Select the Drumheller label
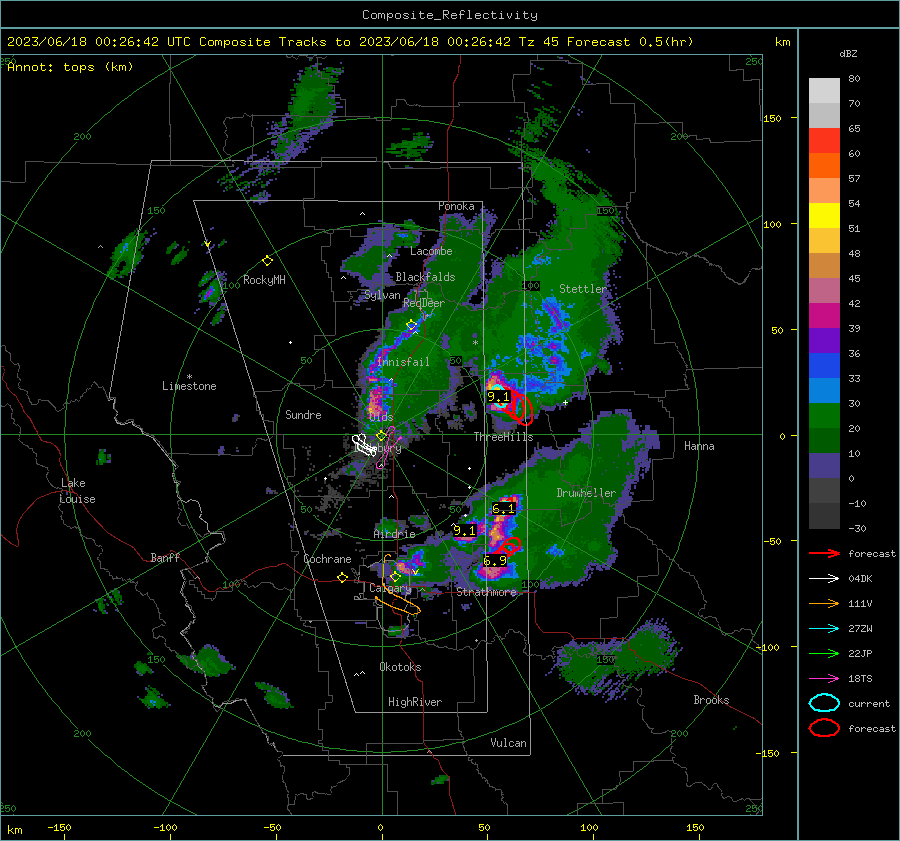 [x=586, y=493]
